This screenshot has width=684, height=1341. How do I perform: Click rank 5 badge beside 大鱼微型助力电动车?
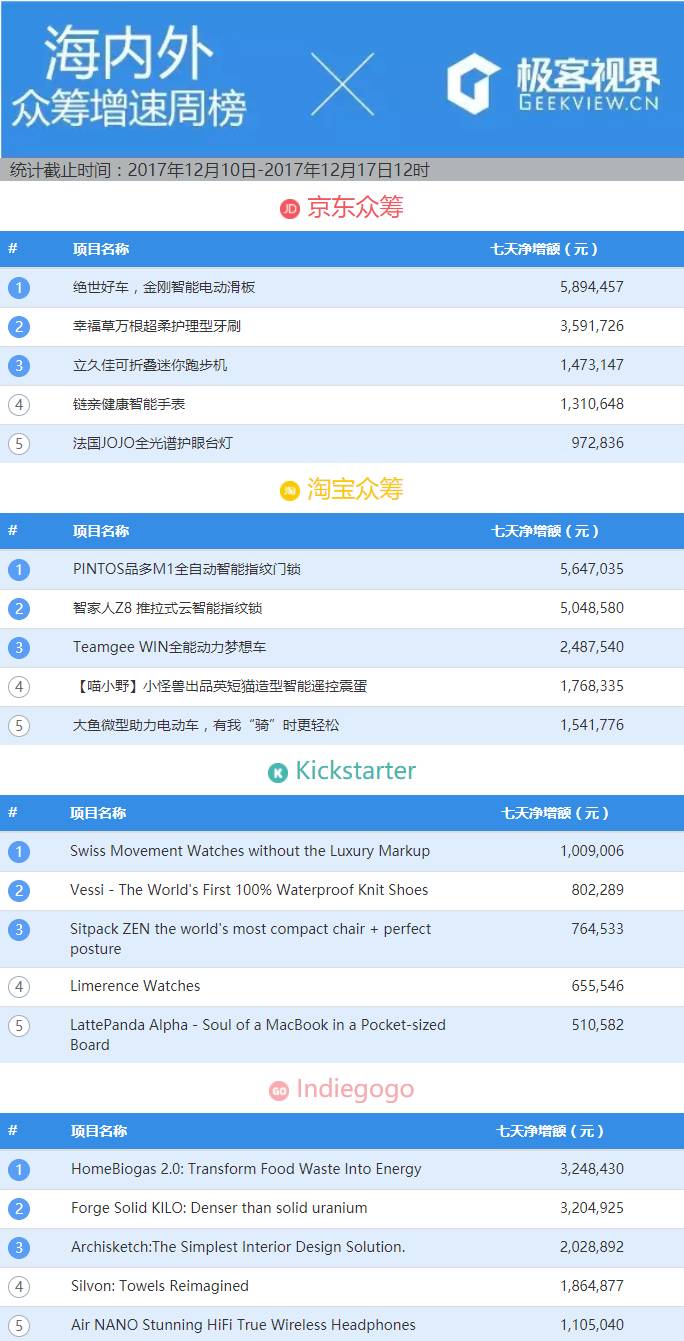tap(19, 726)
